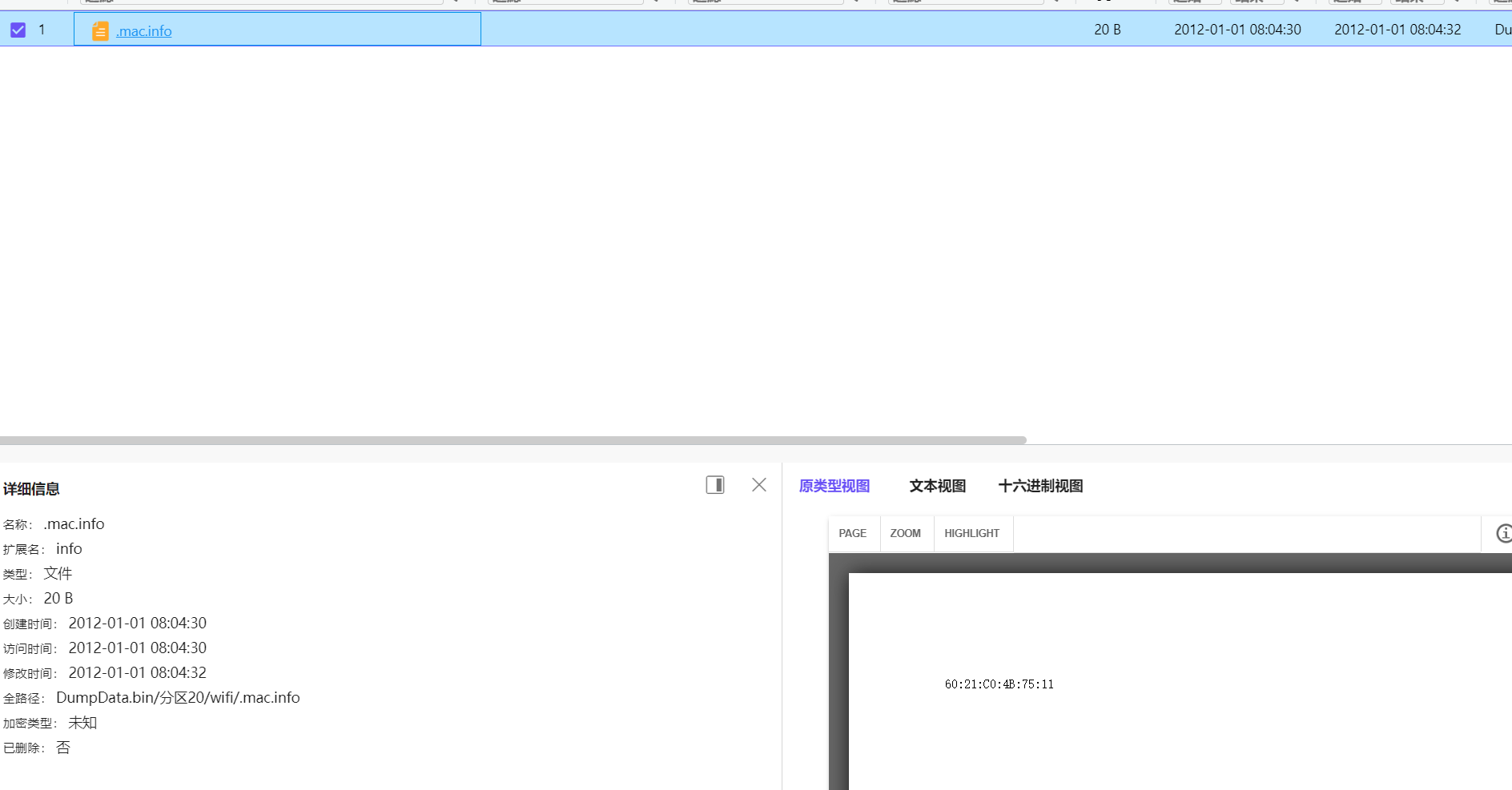Viewport: 1512px width, 790px height.
Task: Click the horizontal scrollbar of the file list
Action: 513,440
